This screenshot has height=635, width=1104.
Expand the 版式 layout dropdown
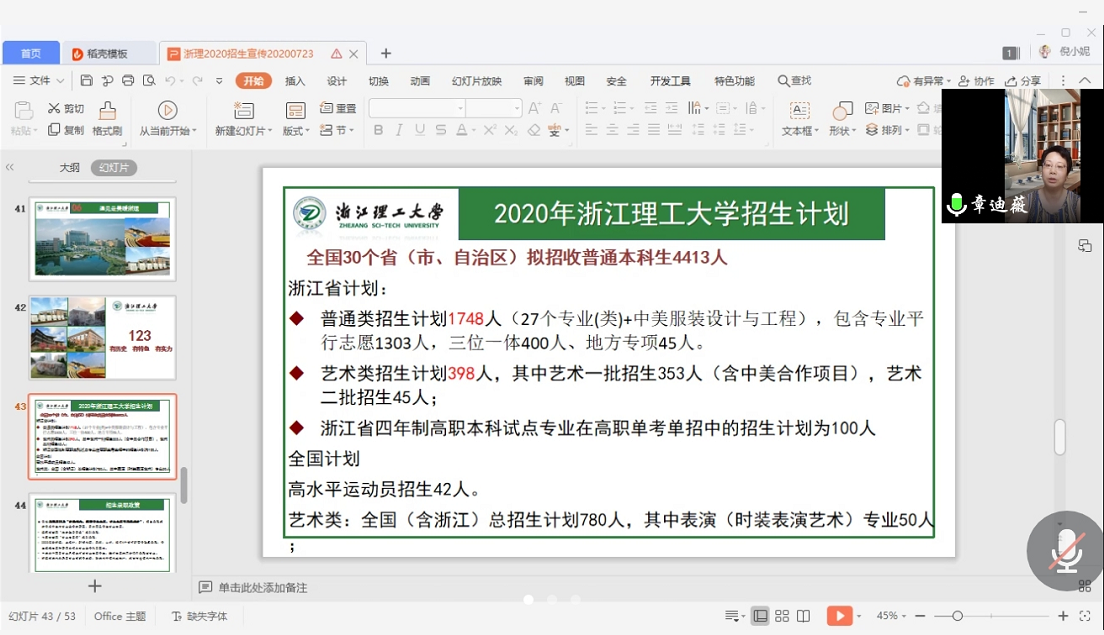pyautogui.click(x=295, y=131)
